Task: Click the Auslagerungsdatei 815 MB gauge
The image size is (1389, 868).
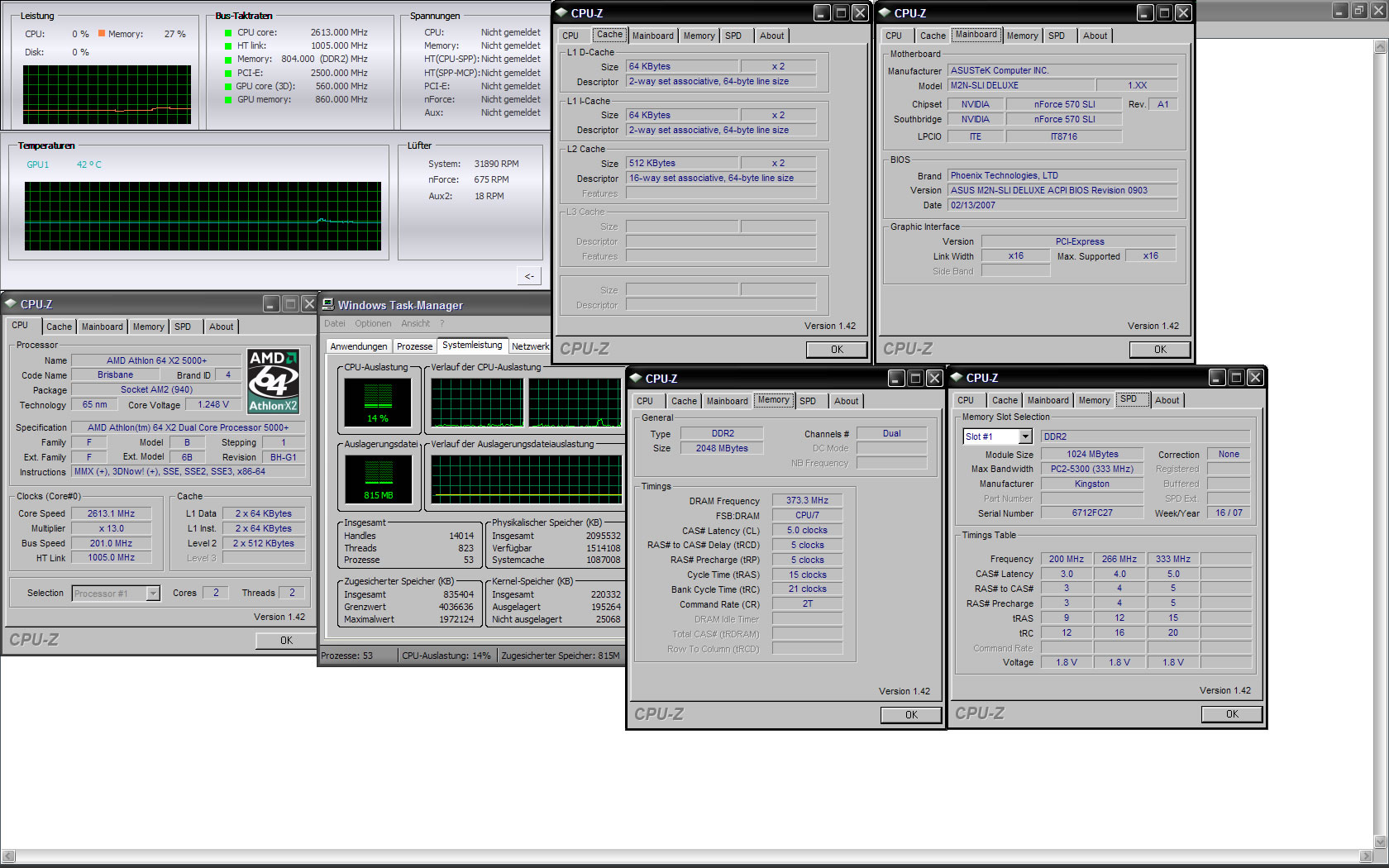Action: click(x=378, y=479)
